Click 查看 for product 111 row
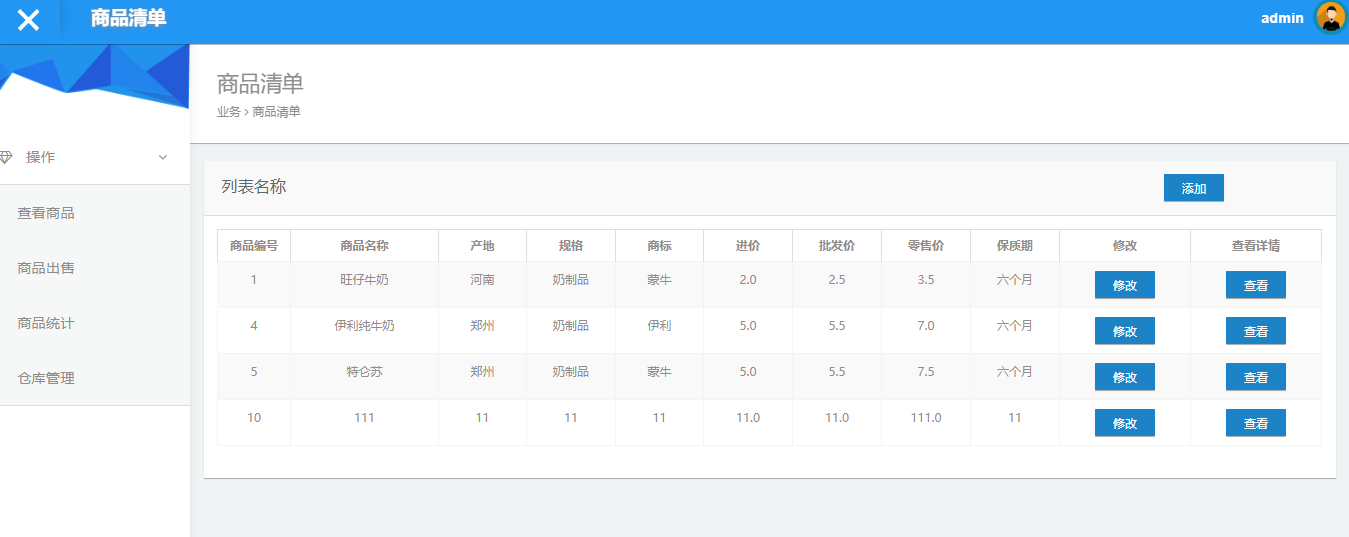Screen dimensions: 1349x537 [1256, 423]
